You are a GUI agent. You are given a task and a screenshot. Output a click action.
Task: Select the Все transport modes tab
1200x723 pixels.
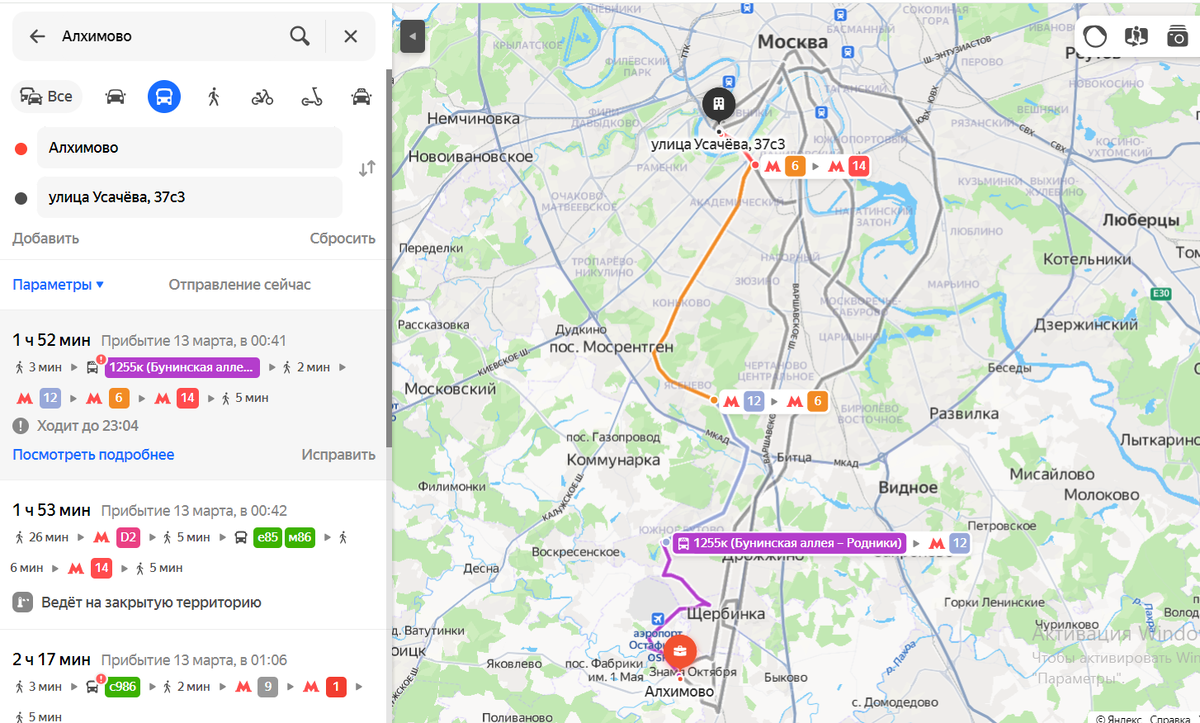[x=47, y=97]
